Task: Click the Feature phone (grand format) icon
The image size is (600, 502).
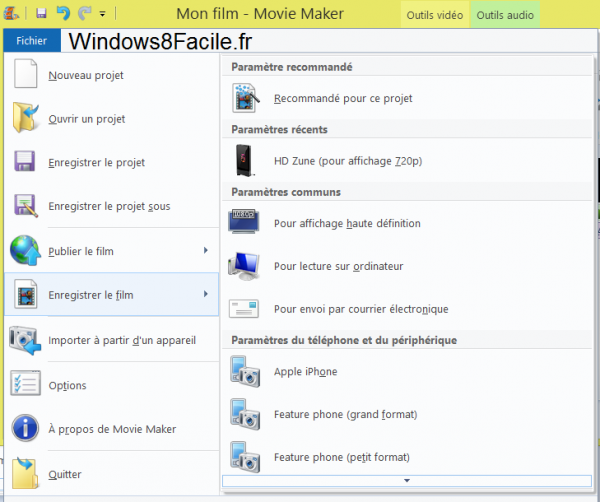Action: [245, 414]
